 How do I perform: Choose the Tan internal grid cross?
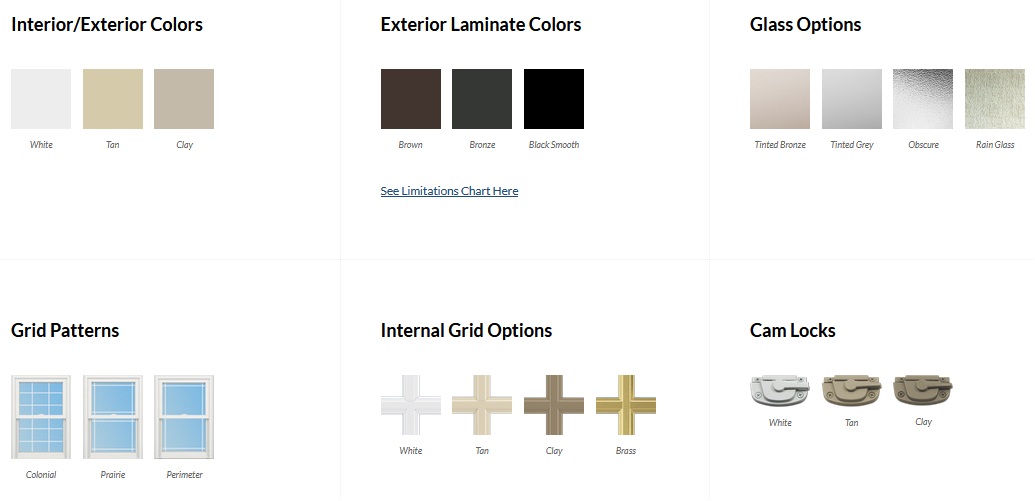(482, 405)
